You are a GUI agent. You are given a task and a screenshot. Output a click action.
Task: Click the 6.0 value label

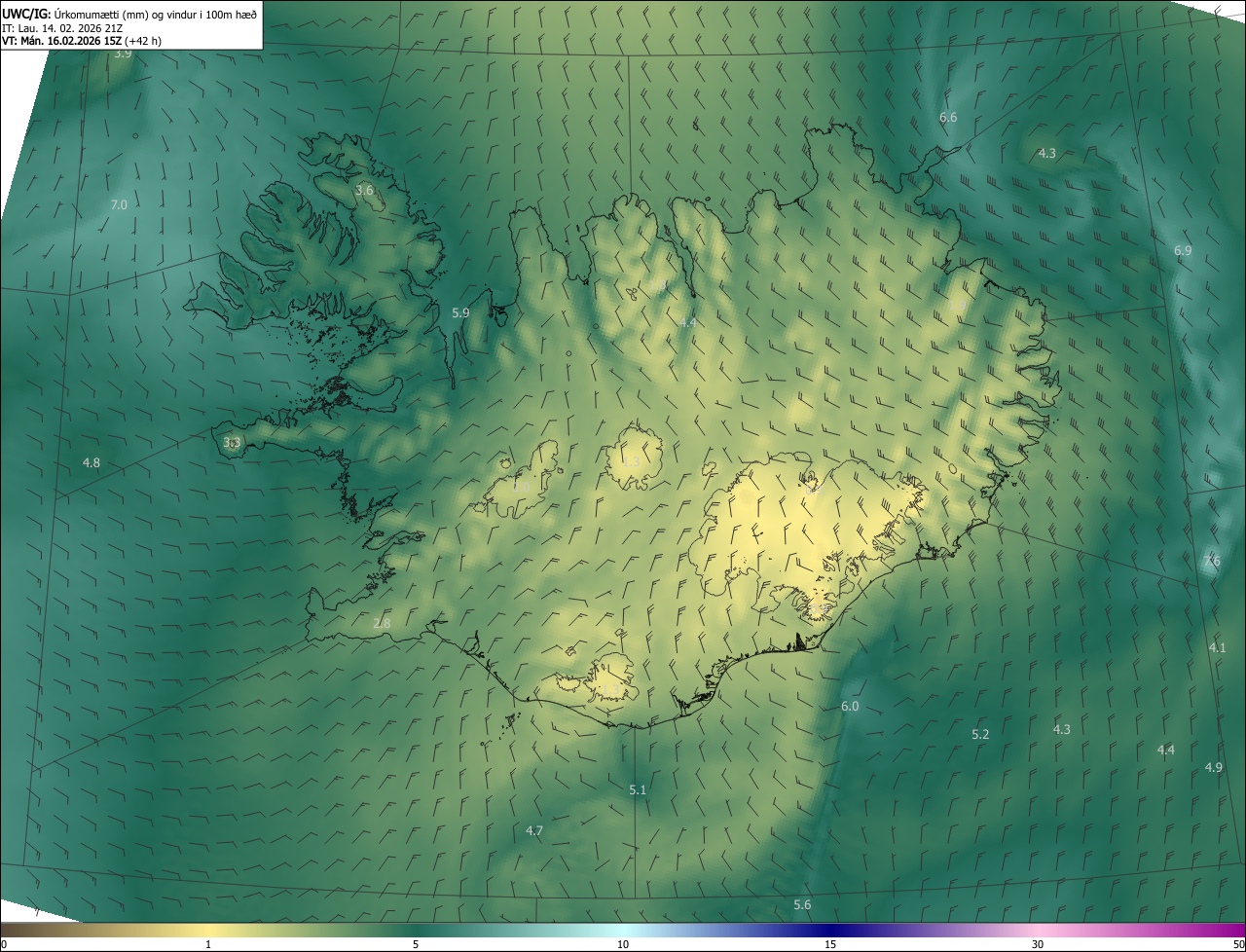click(x=850, y=706)
